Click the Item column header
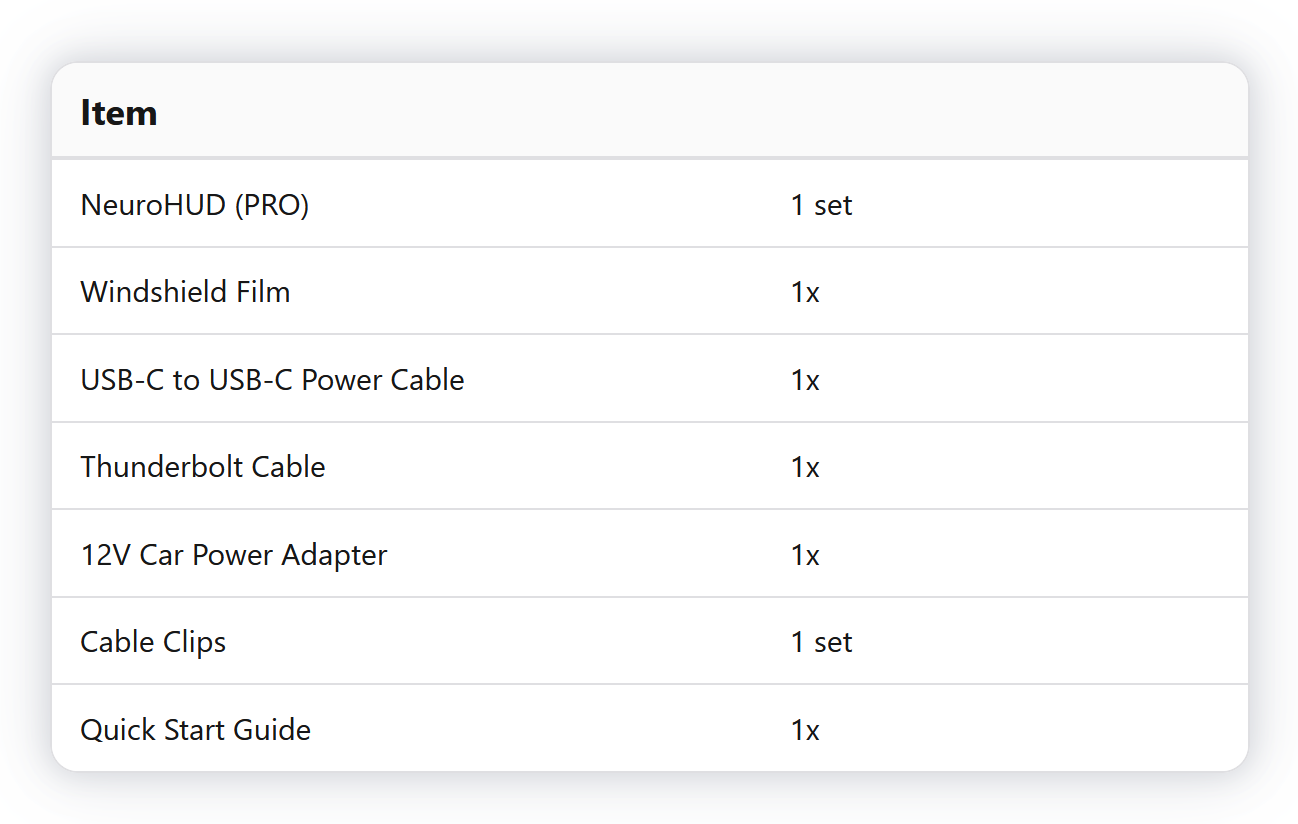Viewport: 1298px width, 824px height. (x=119, y=113)
